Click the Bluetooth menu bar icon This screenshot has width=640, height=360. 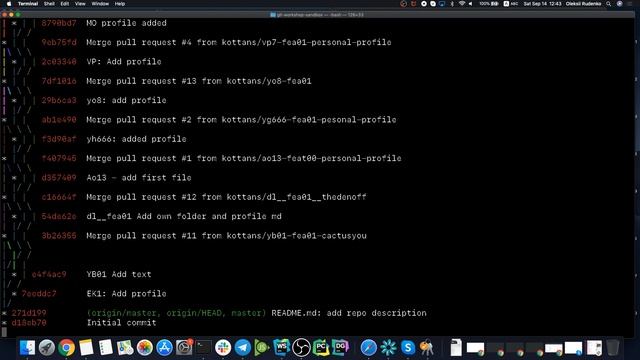click(452, 4)
